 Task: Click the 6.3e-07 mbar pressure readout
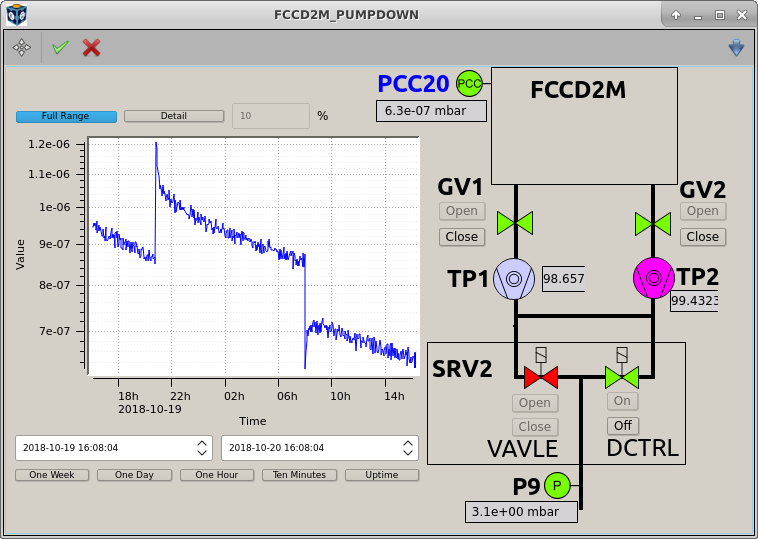tap(431, 111)
